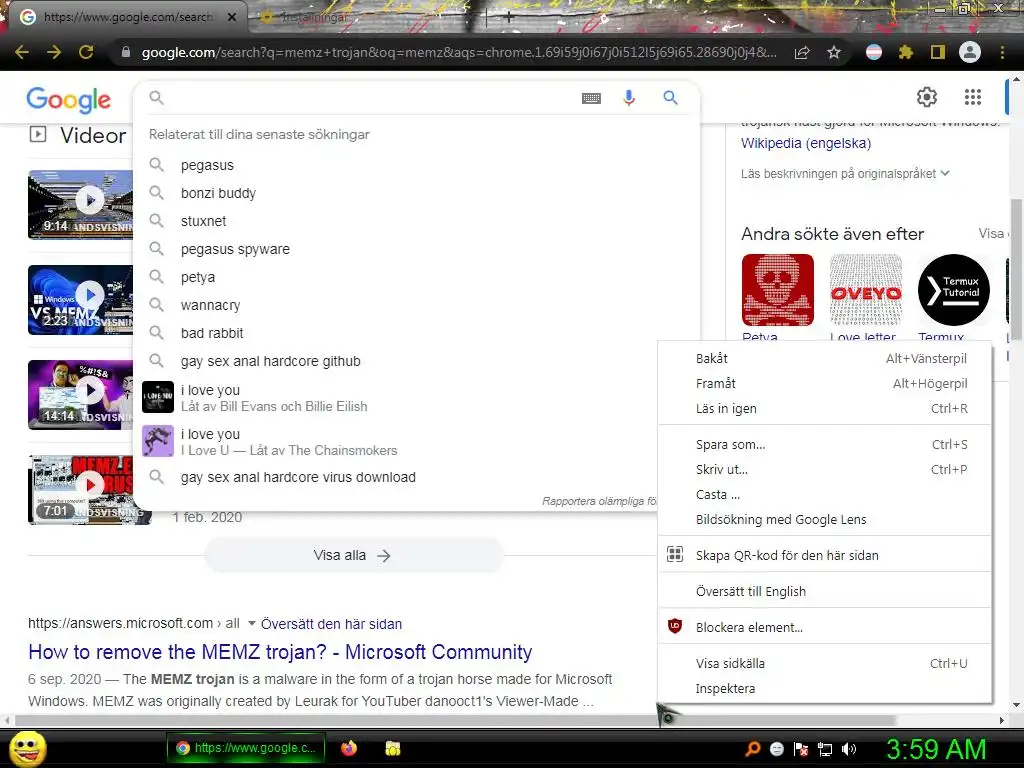
Task: Open 'How to remove the MEMZ trojan?' result
Action: click(x=280, y=652)
